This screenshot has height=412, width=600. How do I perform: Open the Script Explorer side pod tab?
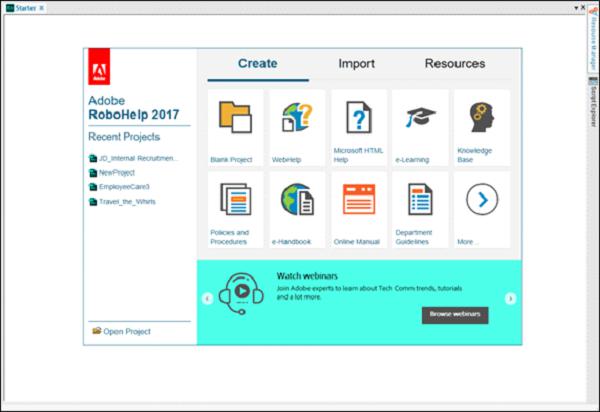593,102
